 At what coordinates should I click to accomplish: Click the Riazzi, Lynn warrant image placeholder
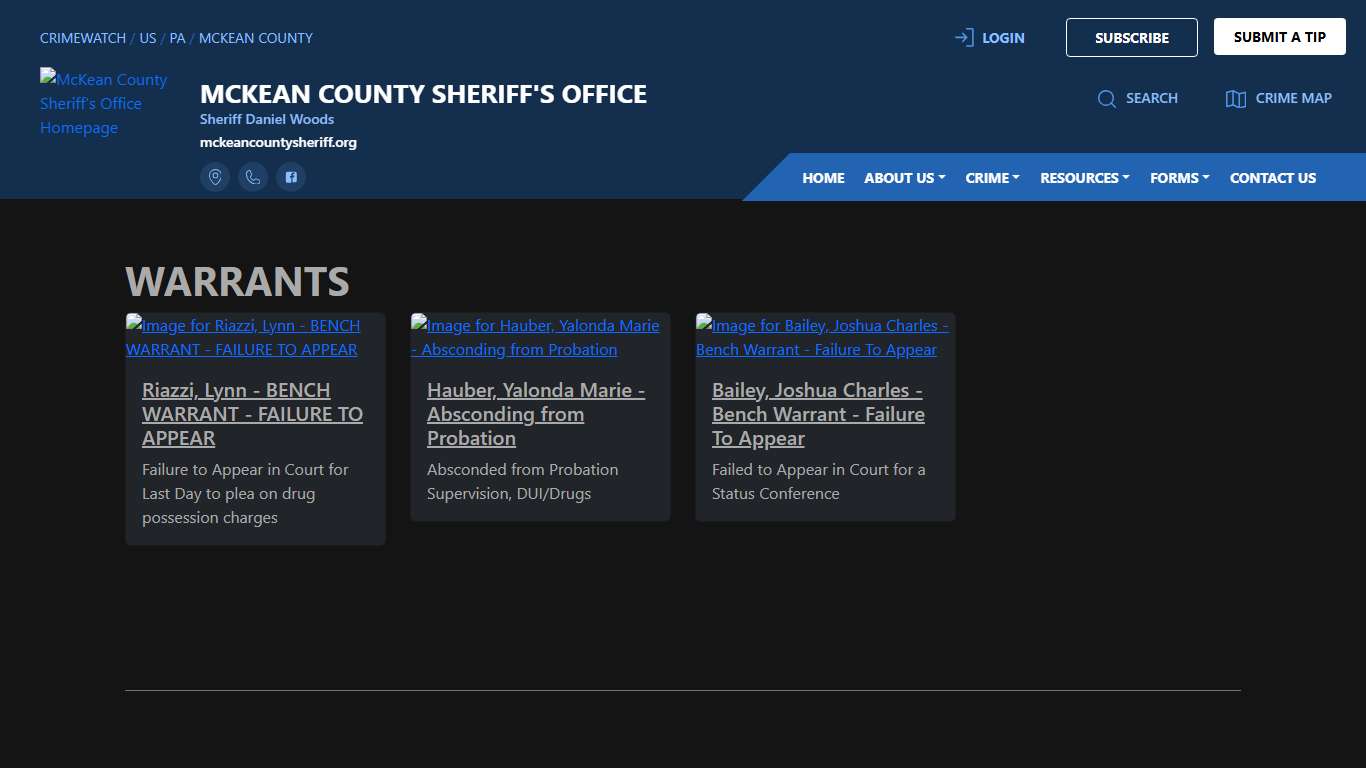(x=242, y=337)
